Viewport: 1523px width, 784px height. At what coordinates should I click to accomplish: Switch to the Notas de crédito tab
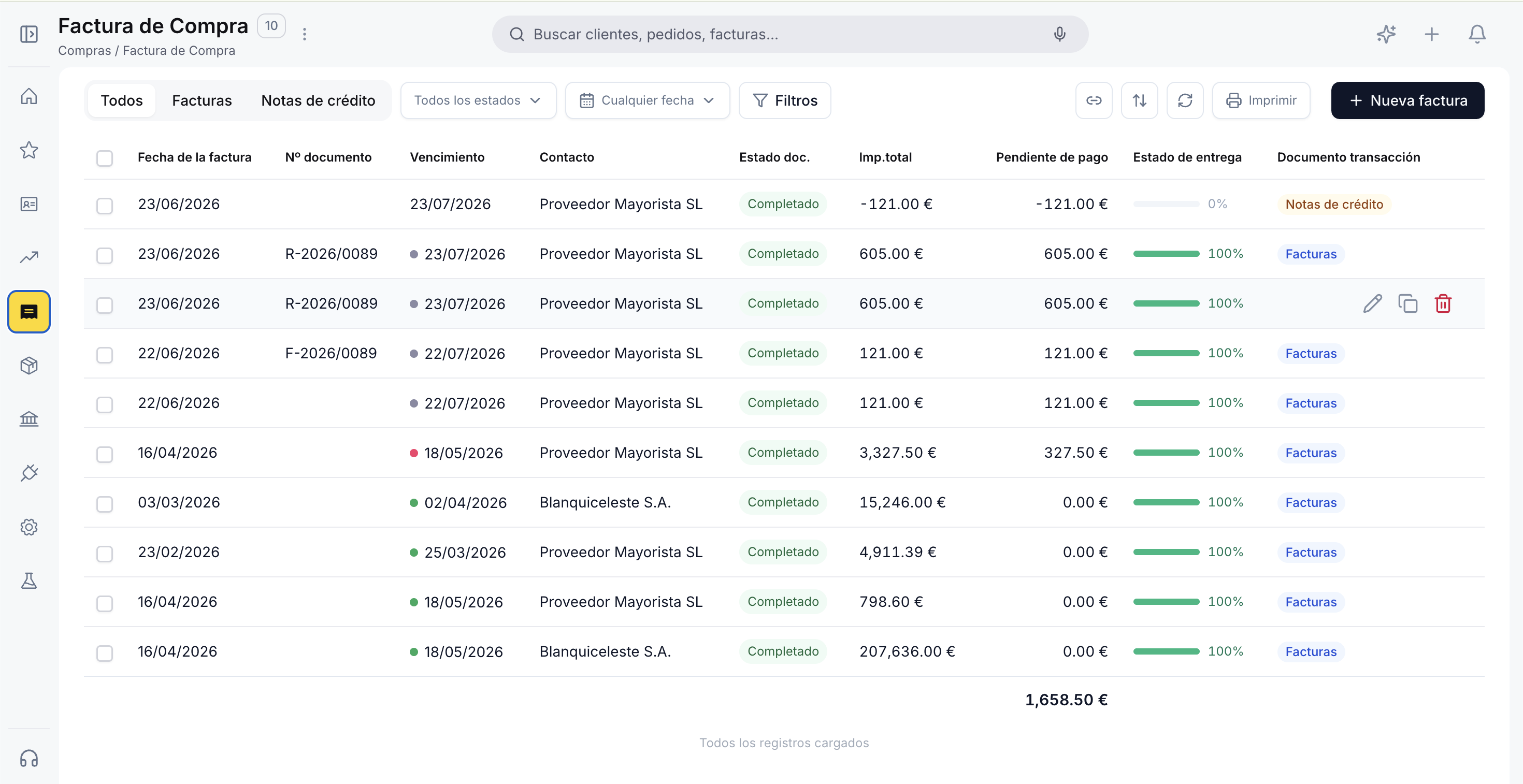click(x=318, y=100)
